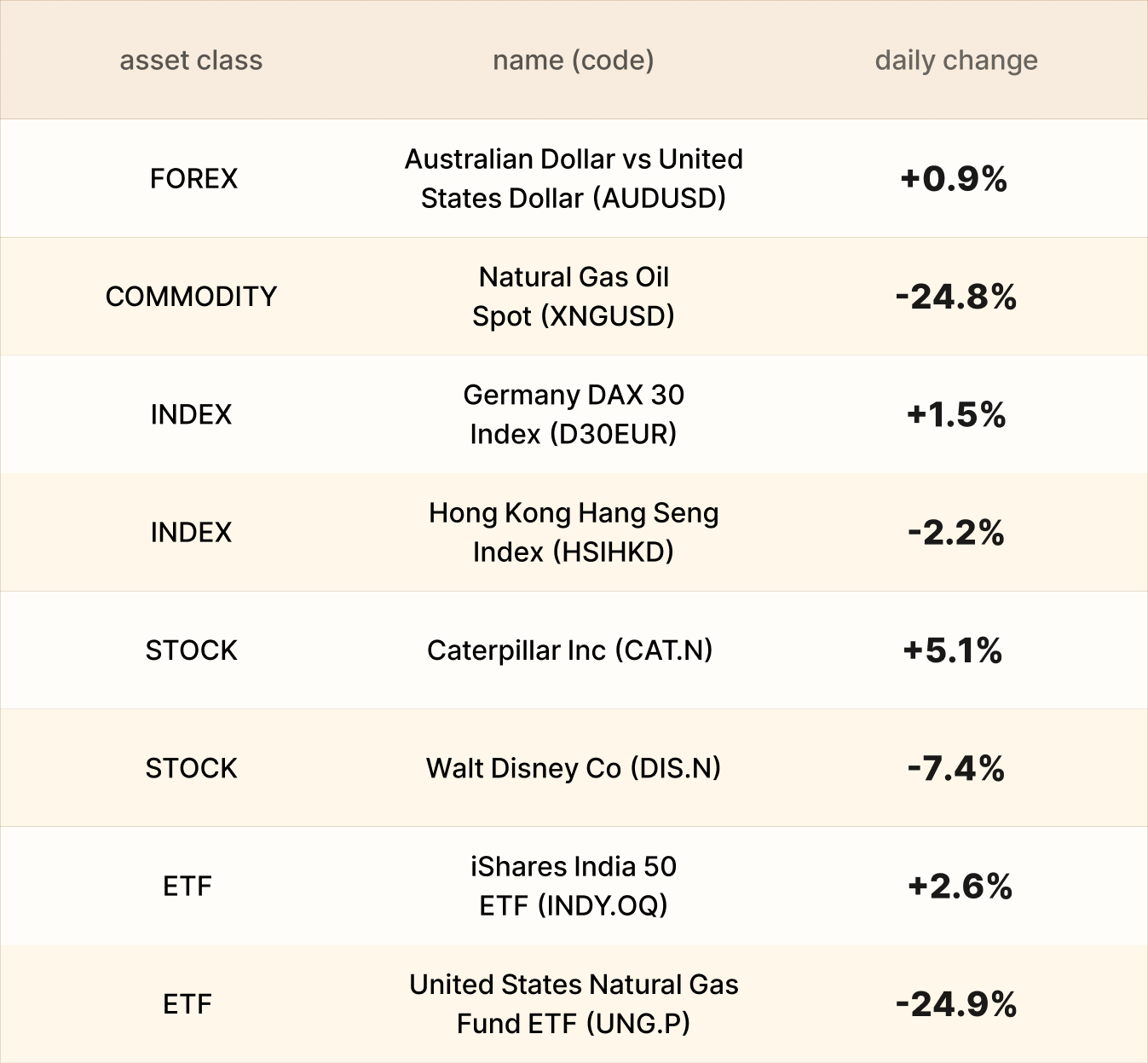This screenshot has height=1063, width=1148.
Task: Select Australian Dollar vs United States Dollar (AUDUSD)
Action: (x=573, y=178)
